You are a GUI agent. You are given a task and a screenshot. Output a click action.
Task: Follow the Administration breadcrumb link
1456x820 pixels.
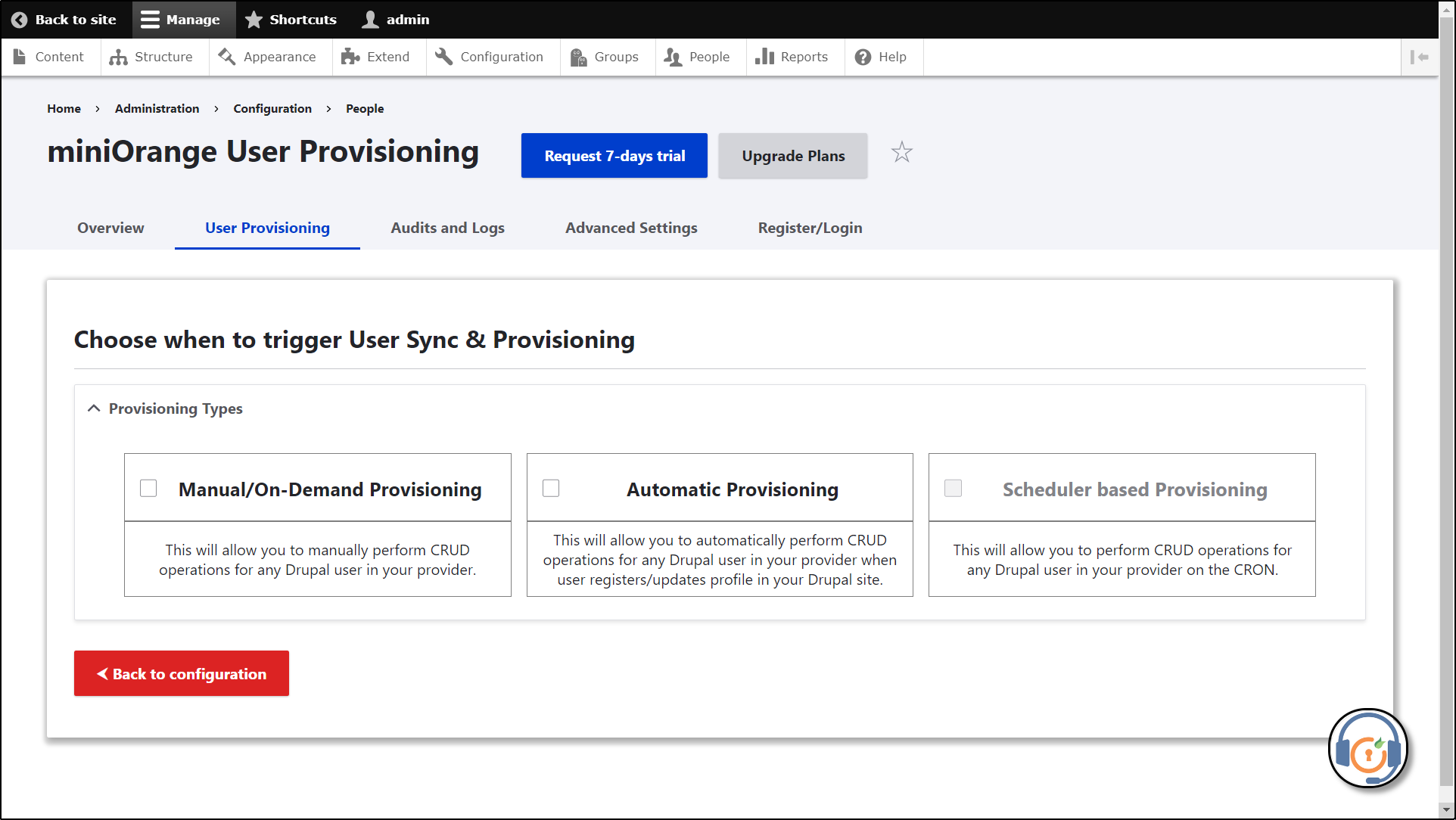point(157,108)
